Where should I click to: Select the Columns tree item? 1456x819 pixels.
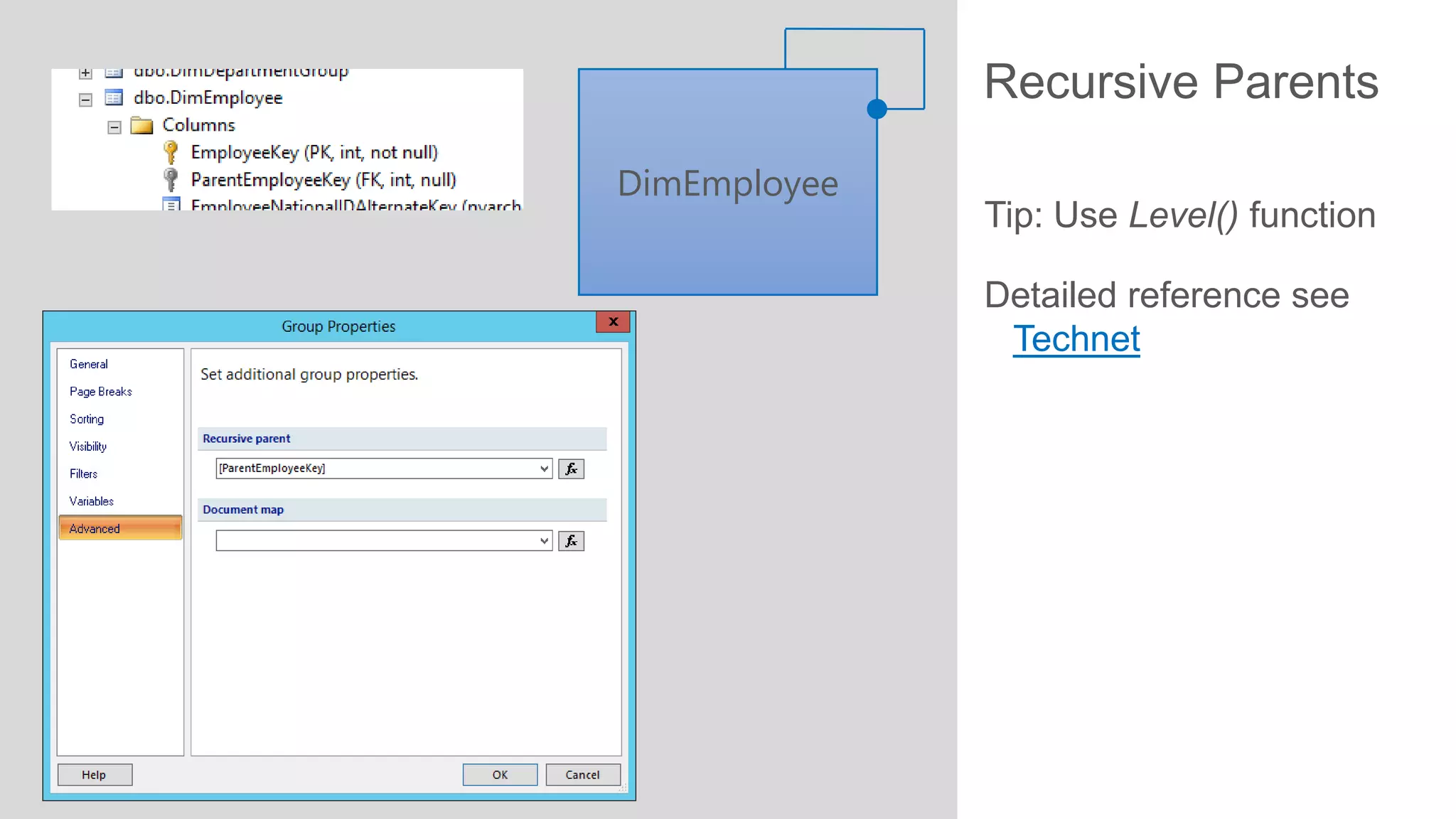[x=199, y=125]
